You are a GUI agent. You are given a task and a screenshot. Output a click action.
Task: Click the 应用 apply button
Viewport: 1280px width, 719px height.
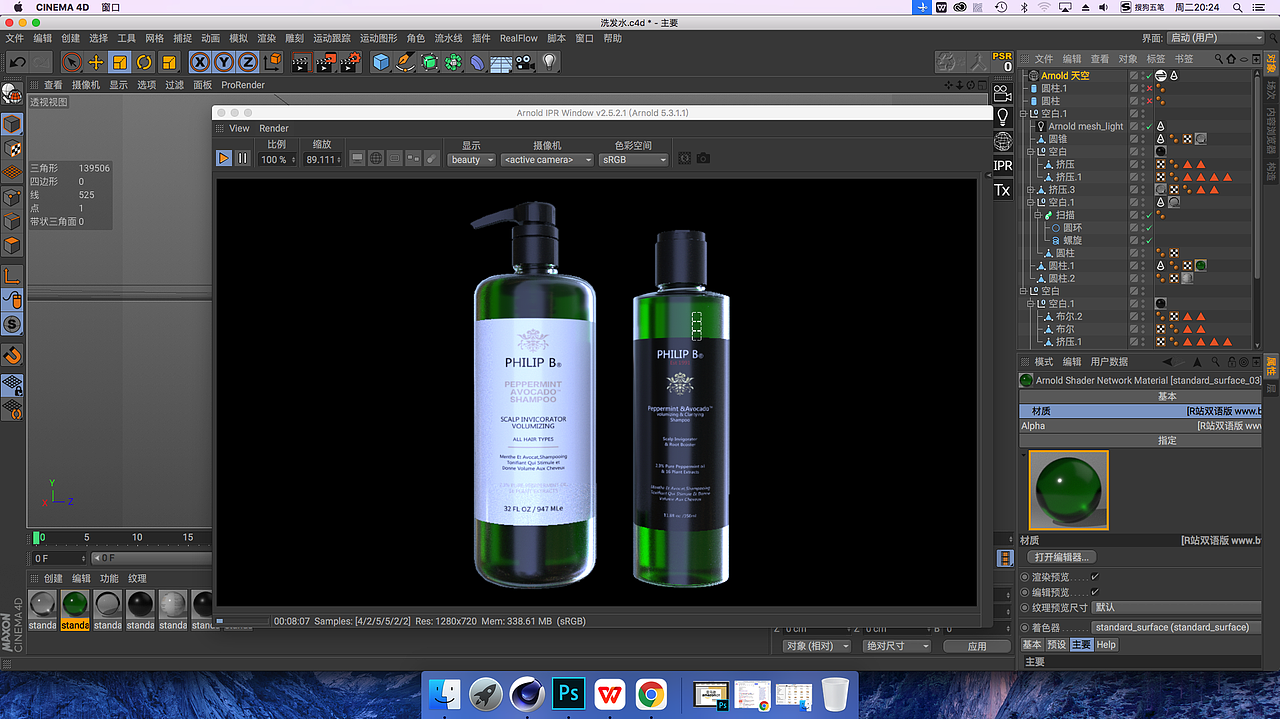[x=977, y=646]
